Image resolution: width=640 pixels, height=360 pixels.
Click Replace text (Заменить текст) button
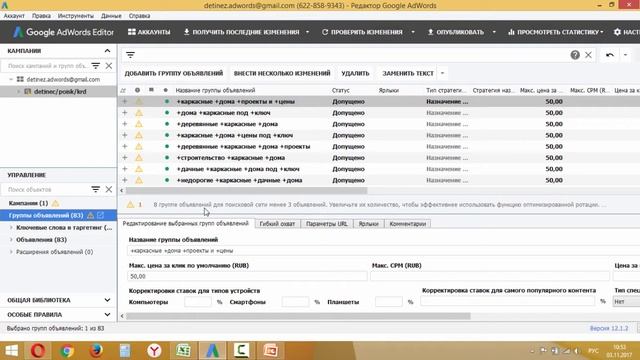[408, 73]
